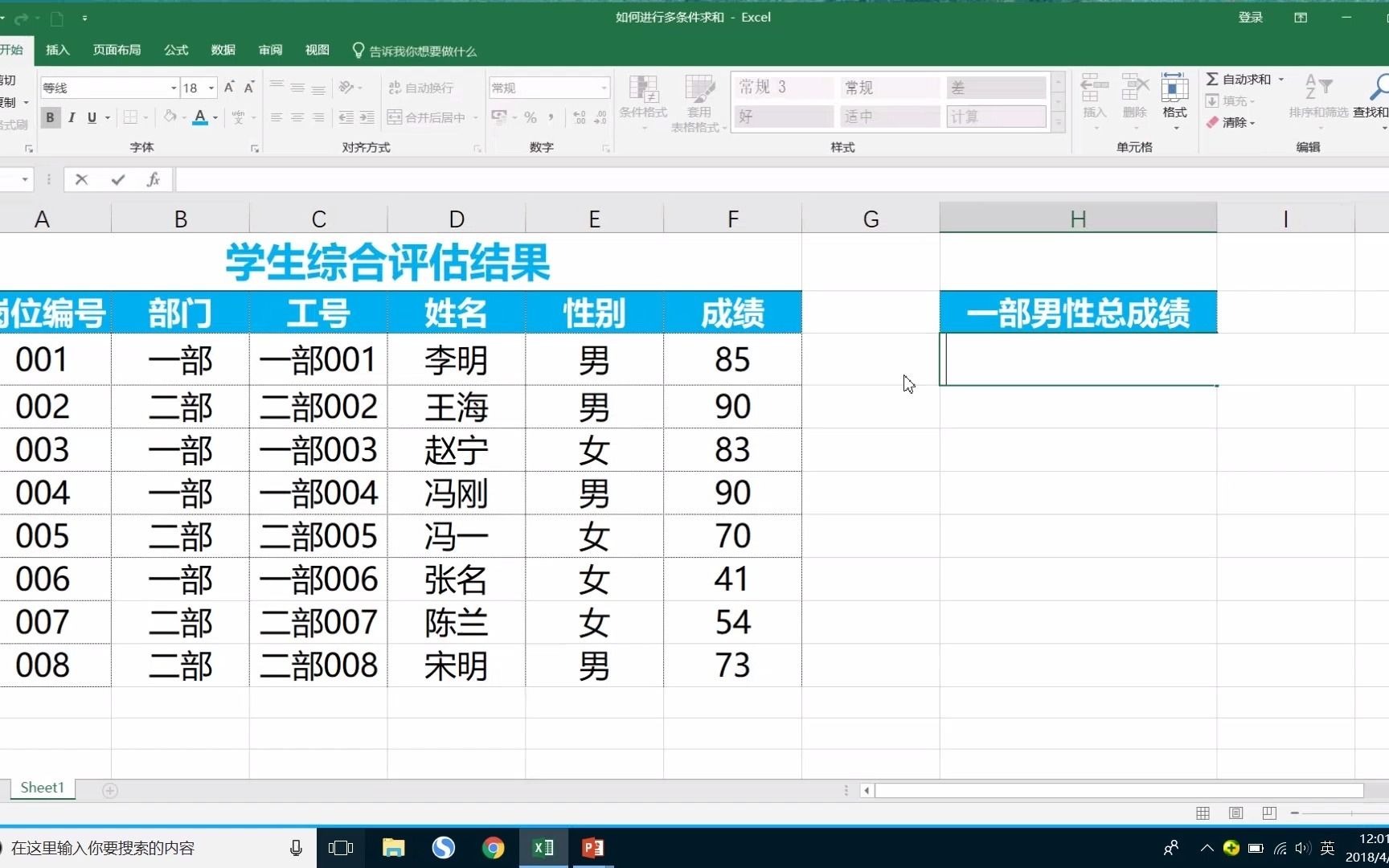Open the Insert (插入) tab
Image resolution: width=1389 pixels, height=868 pixels.
(58, 50)
